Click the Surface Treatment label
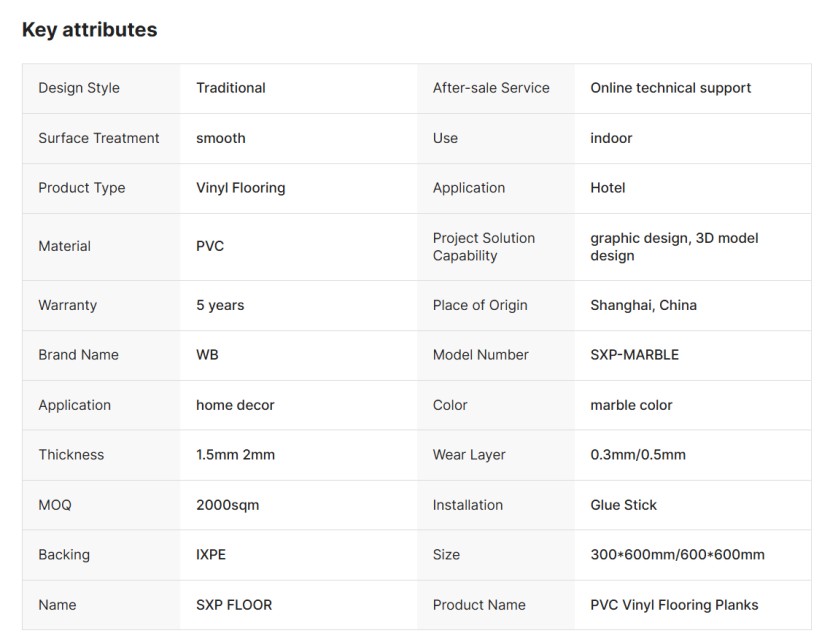 pyautogui.click(x=99, y=138)
